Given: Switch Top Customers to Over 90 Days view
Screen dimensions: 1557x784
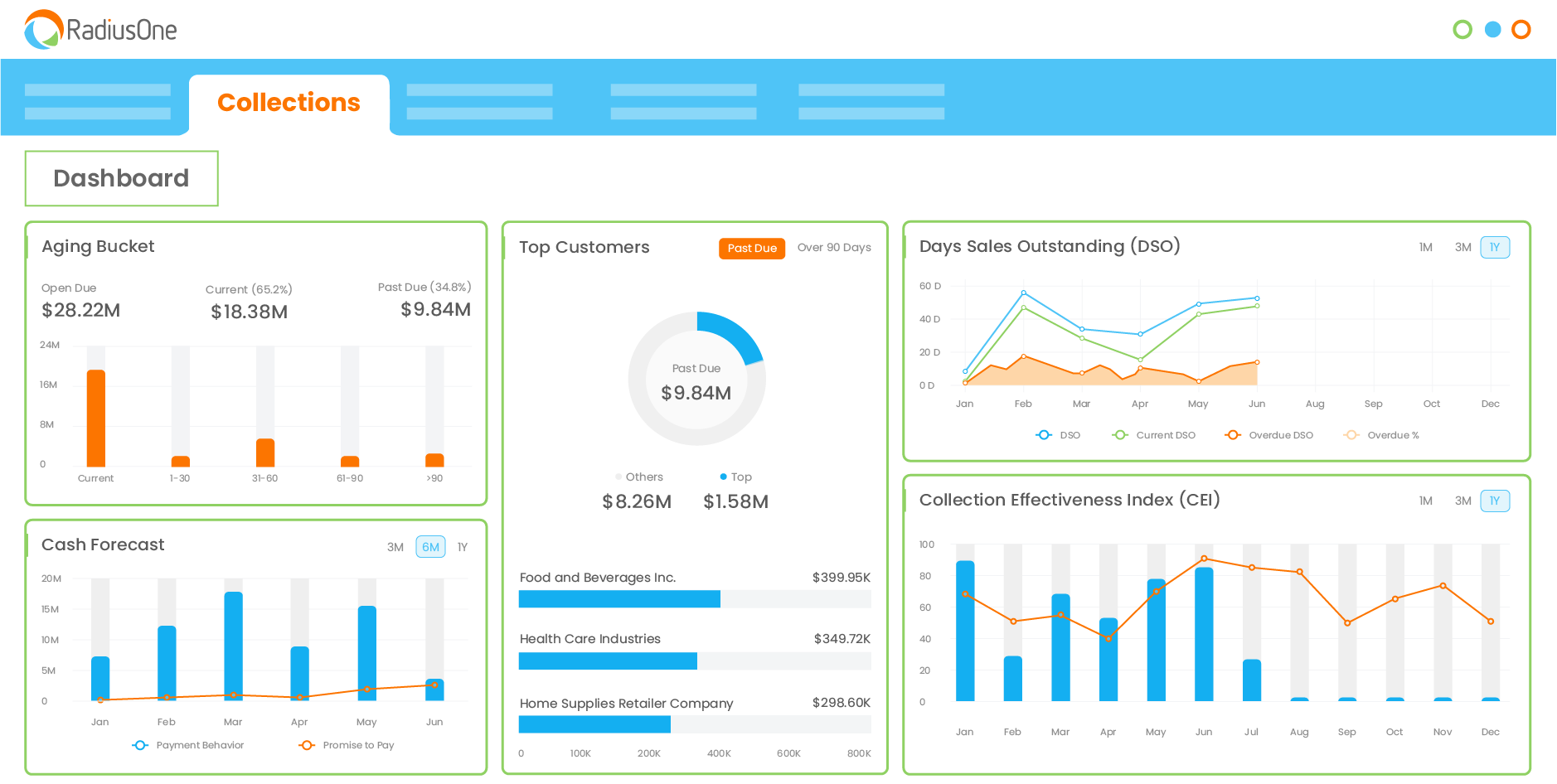Looking at the screenshot, I should pos(834,247).
